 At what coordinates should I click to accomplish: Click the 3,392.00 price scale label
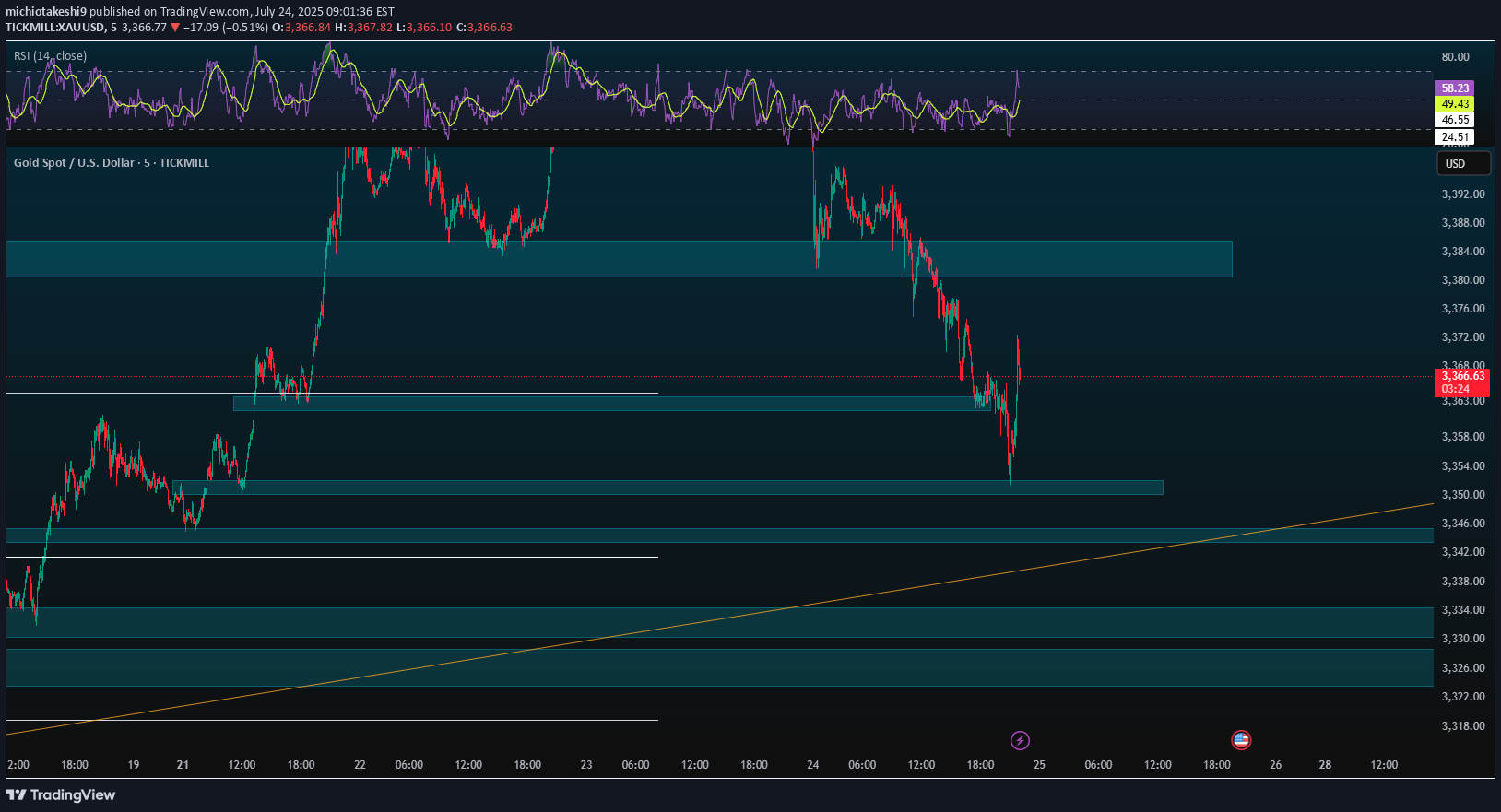pos(1463,194)
